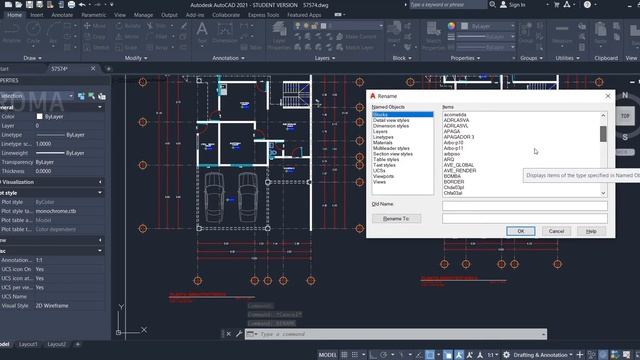Toggle polar tracking in status bar

pyautogui.click(x=384, y=355)
